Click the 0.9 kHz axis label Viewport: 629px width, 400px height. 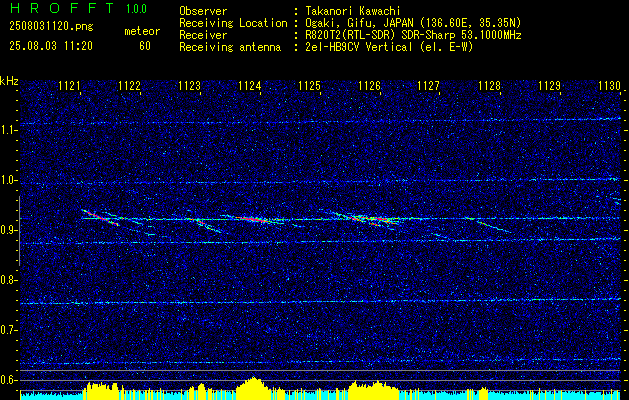click(x=9, y=230)
